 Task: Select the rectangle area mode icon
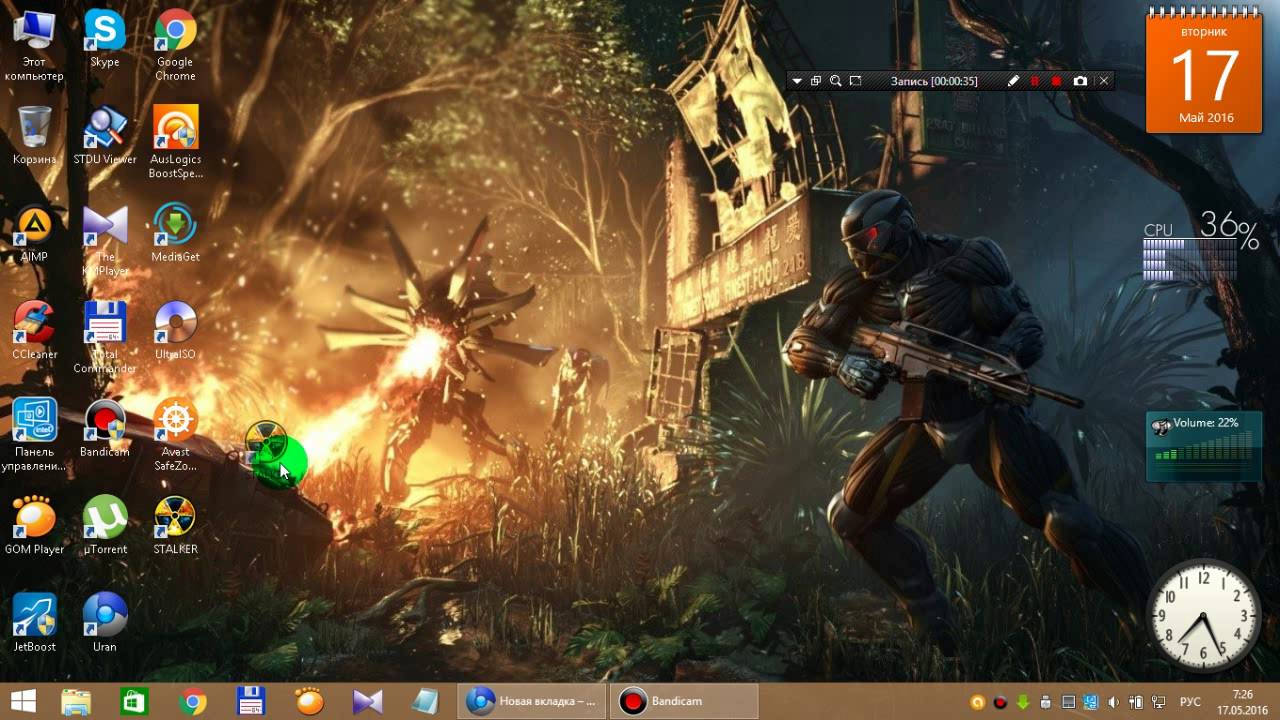pos(855,81)
